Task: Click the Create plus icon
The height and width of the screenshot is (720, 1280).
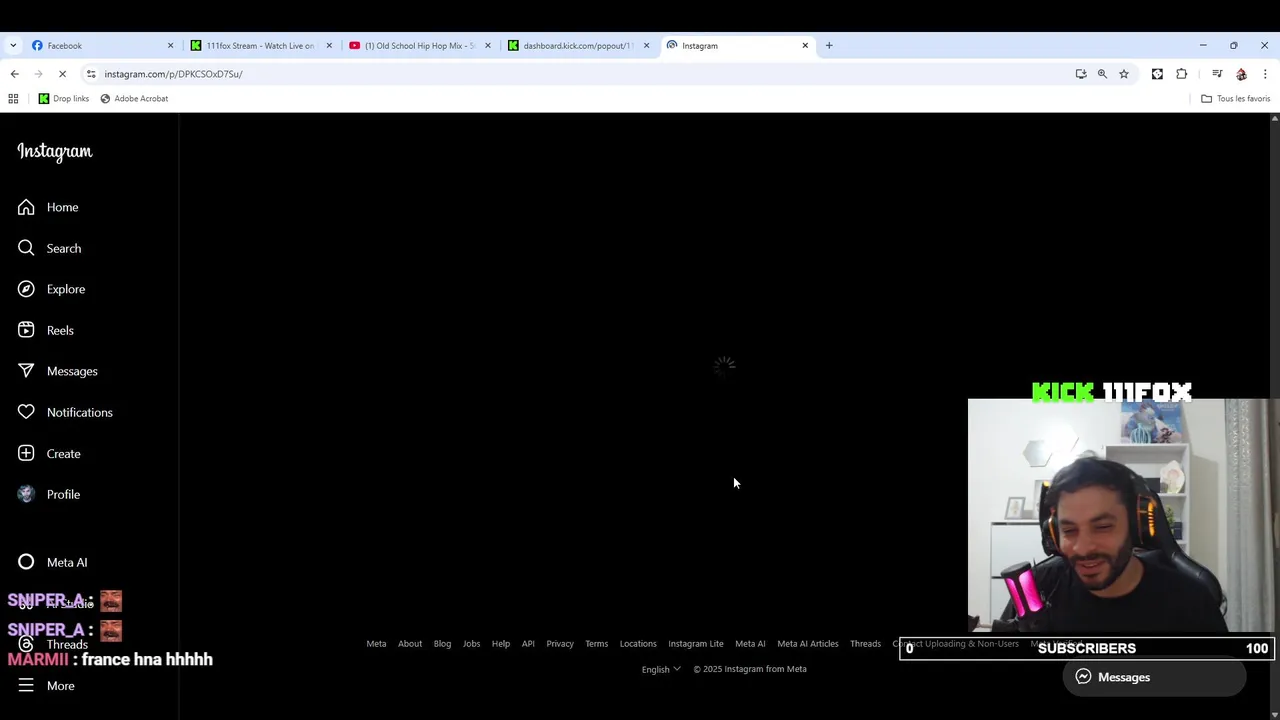Action: [x=26, y=453]
